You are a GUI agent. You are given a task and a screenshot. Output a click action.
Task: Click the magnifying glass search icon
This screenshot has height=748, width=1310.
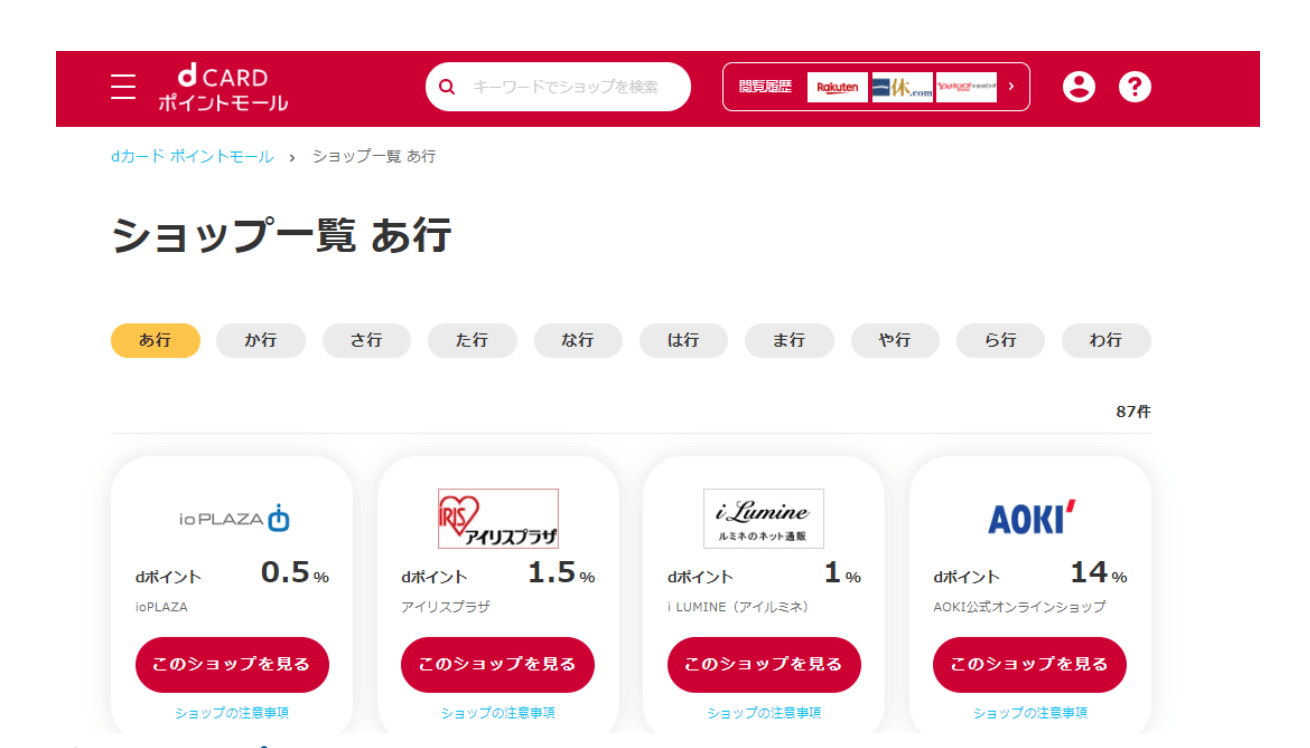coord(447,87)
